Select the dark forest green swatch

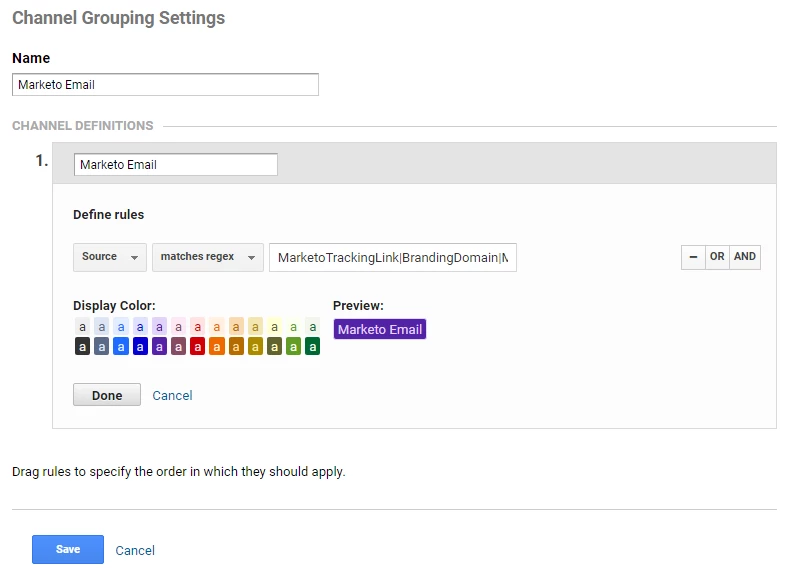(x=312, y=347)
